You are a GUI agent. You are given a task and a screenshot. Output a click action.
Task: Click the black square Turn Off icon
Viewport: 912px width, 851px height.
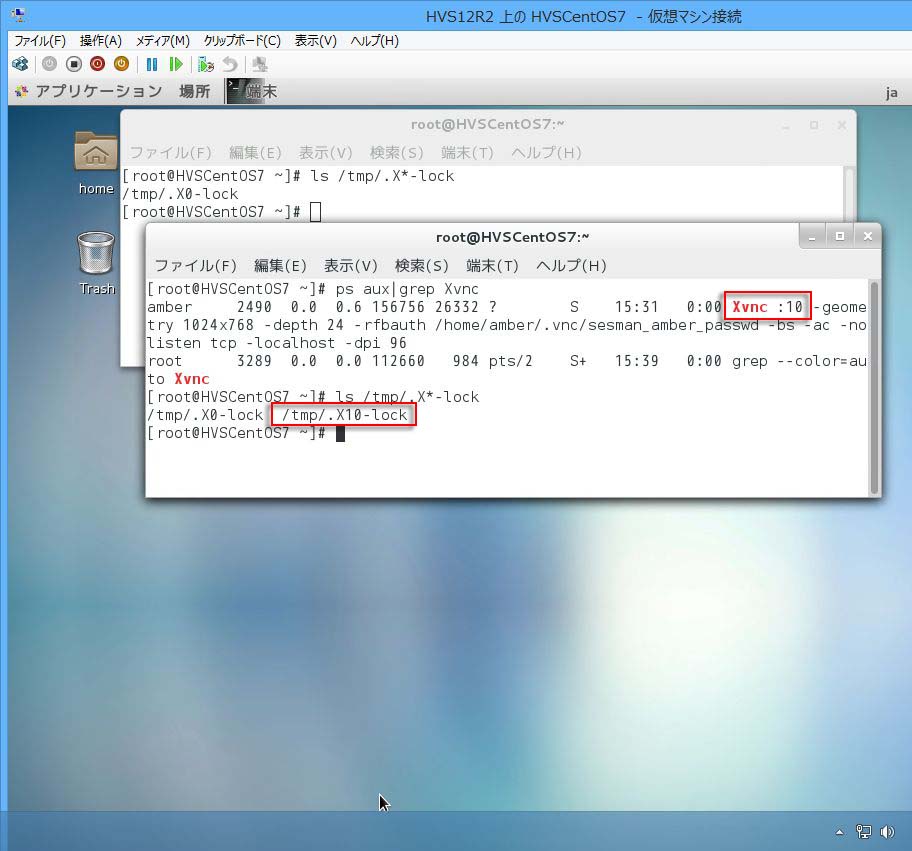[73, 64]
